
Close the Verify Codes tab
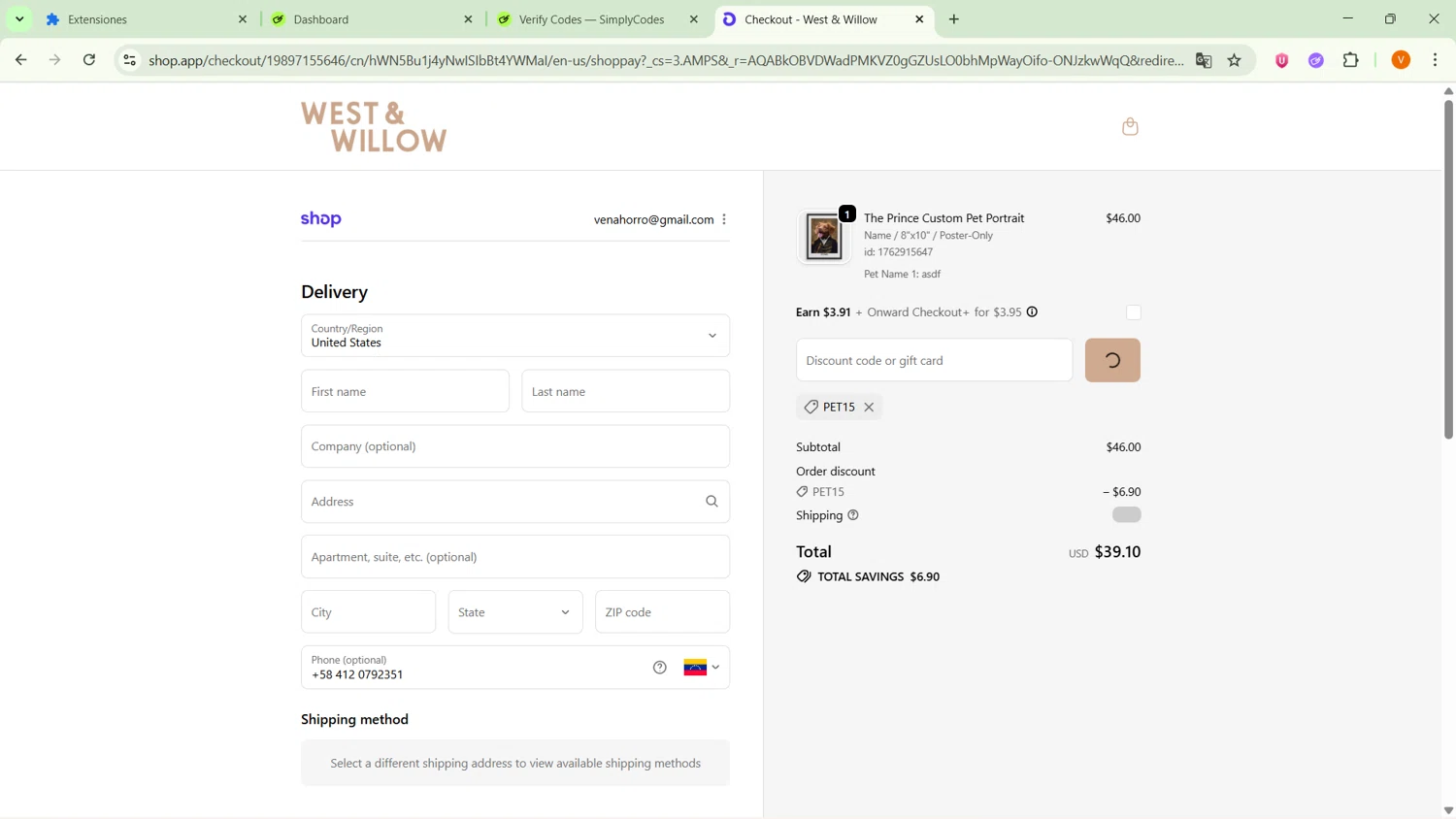tap(694, 19)
